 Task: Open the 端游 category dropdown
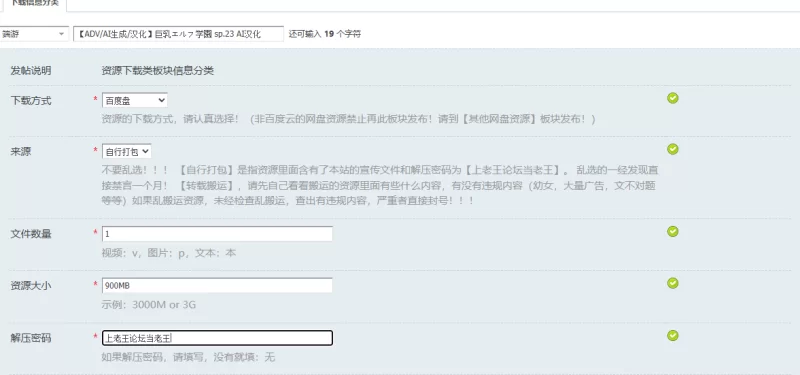[34, 34]
